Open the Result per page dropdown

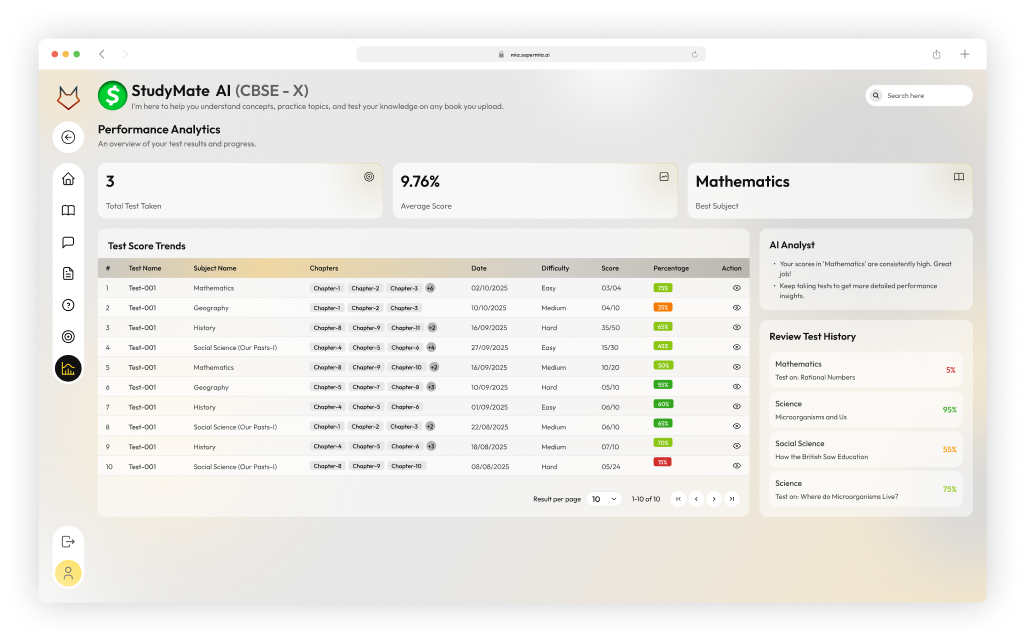(x=604, y=498)
